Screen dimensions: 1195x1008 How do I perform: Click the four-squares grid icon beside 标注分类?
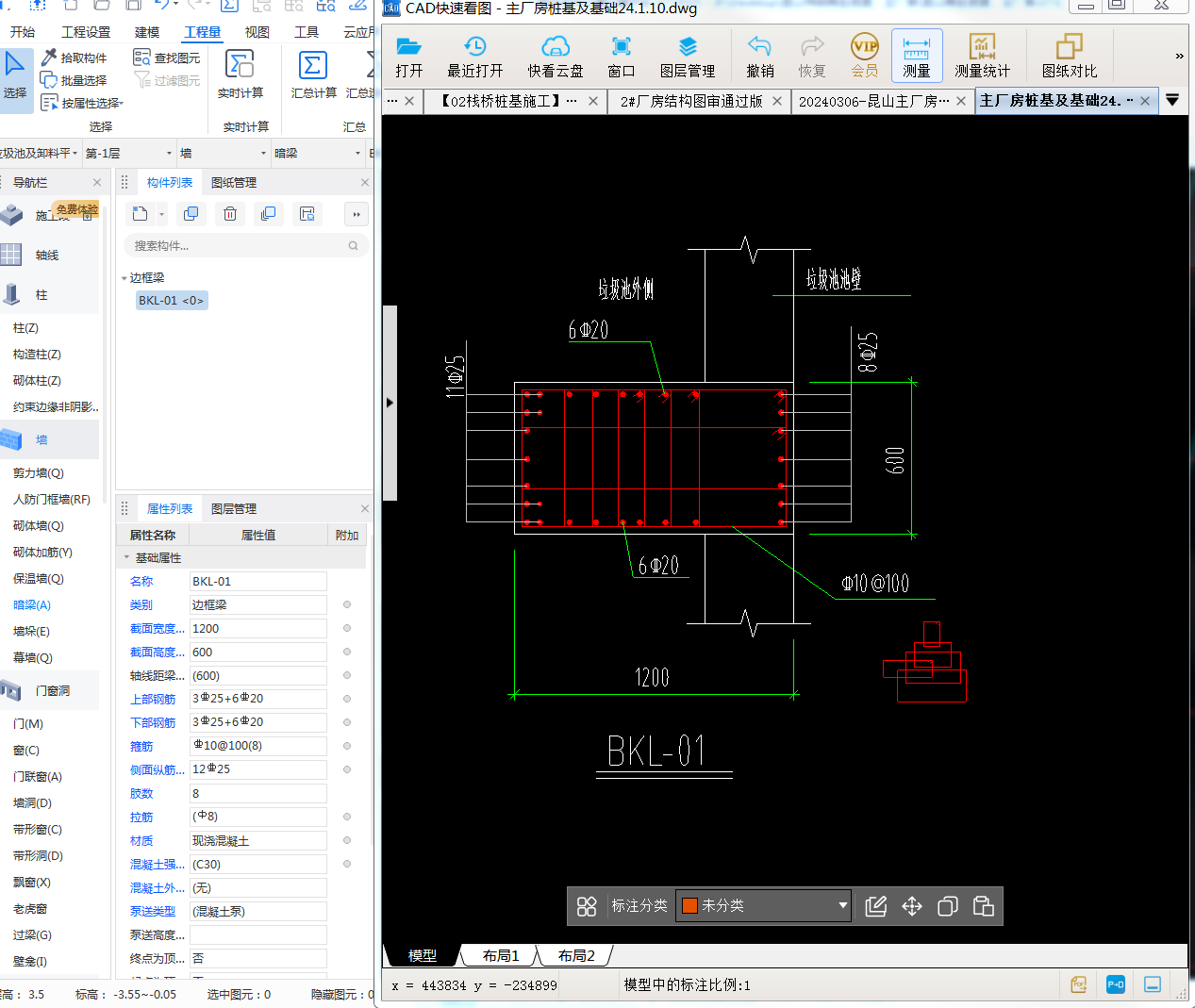pos(587,906)
